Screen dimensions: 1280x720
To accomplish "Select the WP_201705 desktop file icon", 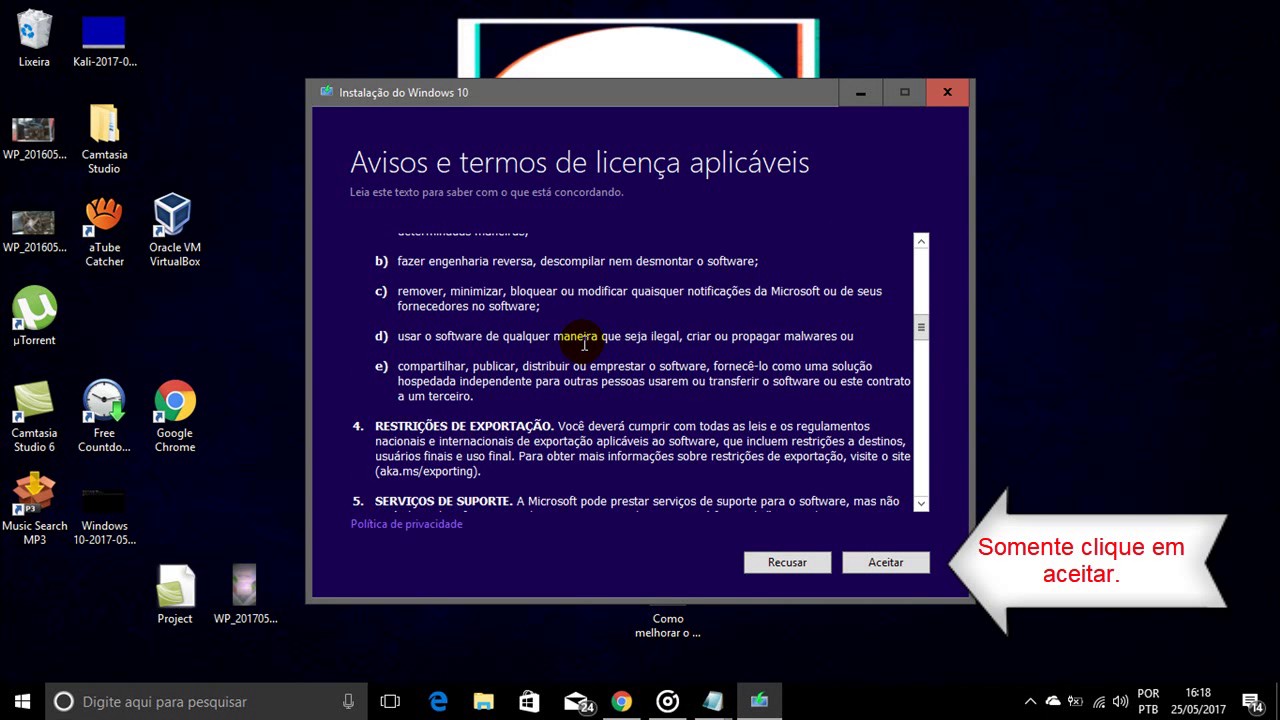I will [245, 595].
